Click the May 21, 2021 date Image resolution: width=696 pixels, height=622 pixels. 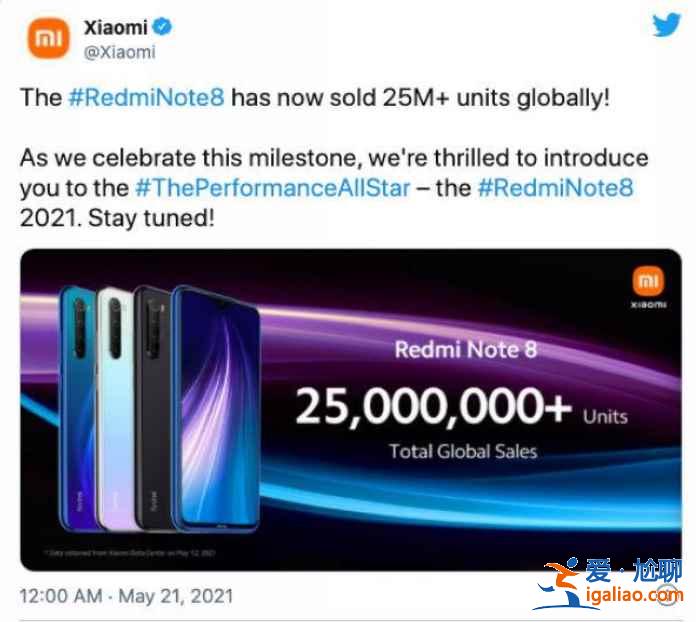[x=176, y=596]
